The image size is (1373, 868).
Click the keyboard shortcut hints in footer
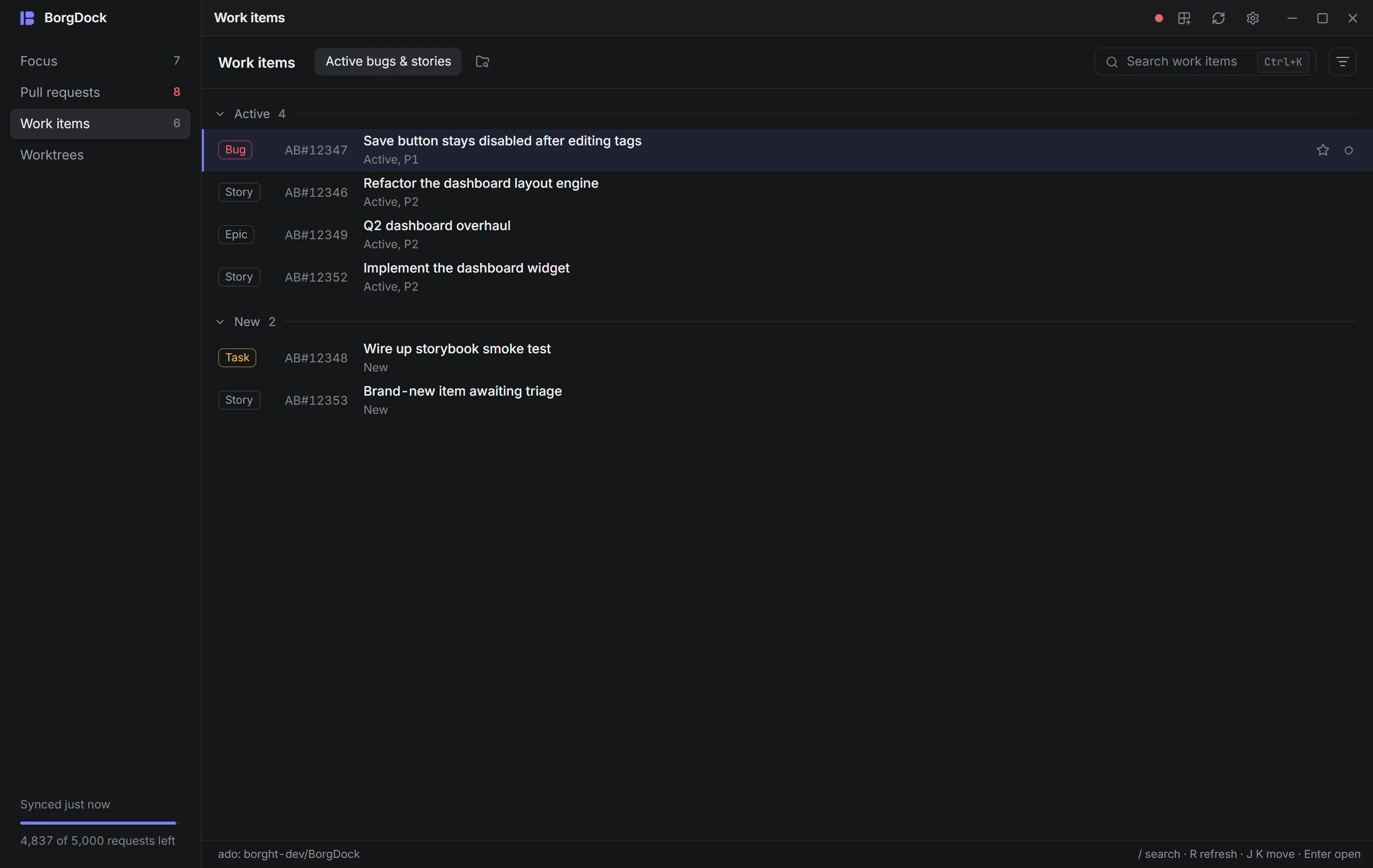click(x=1249, y=854)
